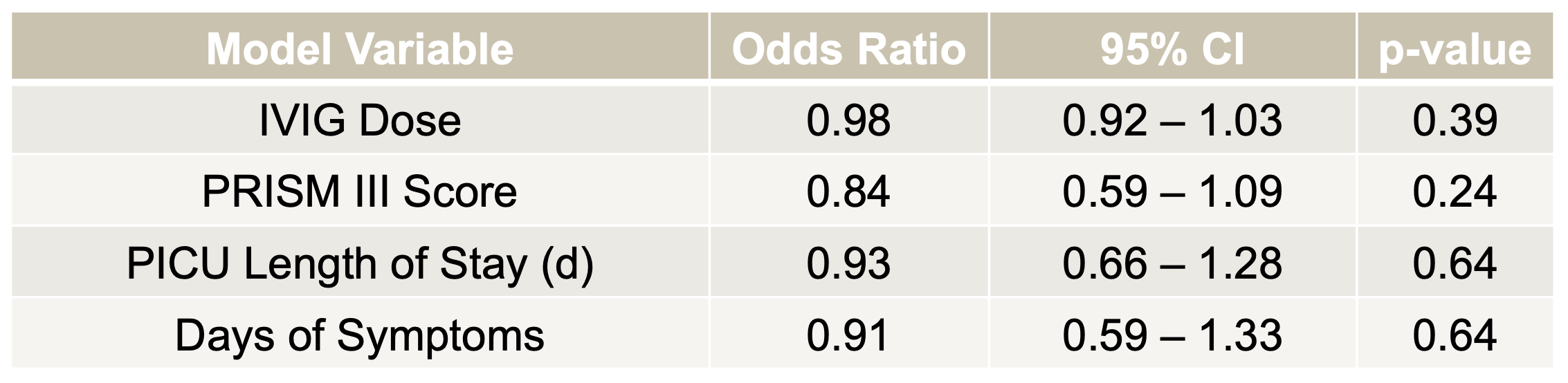Click the 95% CI header cell

click(x=1172, y=46)
